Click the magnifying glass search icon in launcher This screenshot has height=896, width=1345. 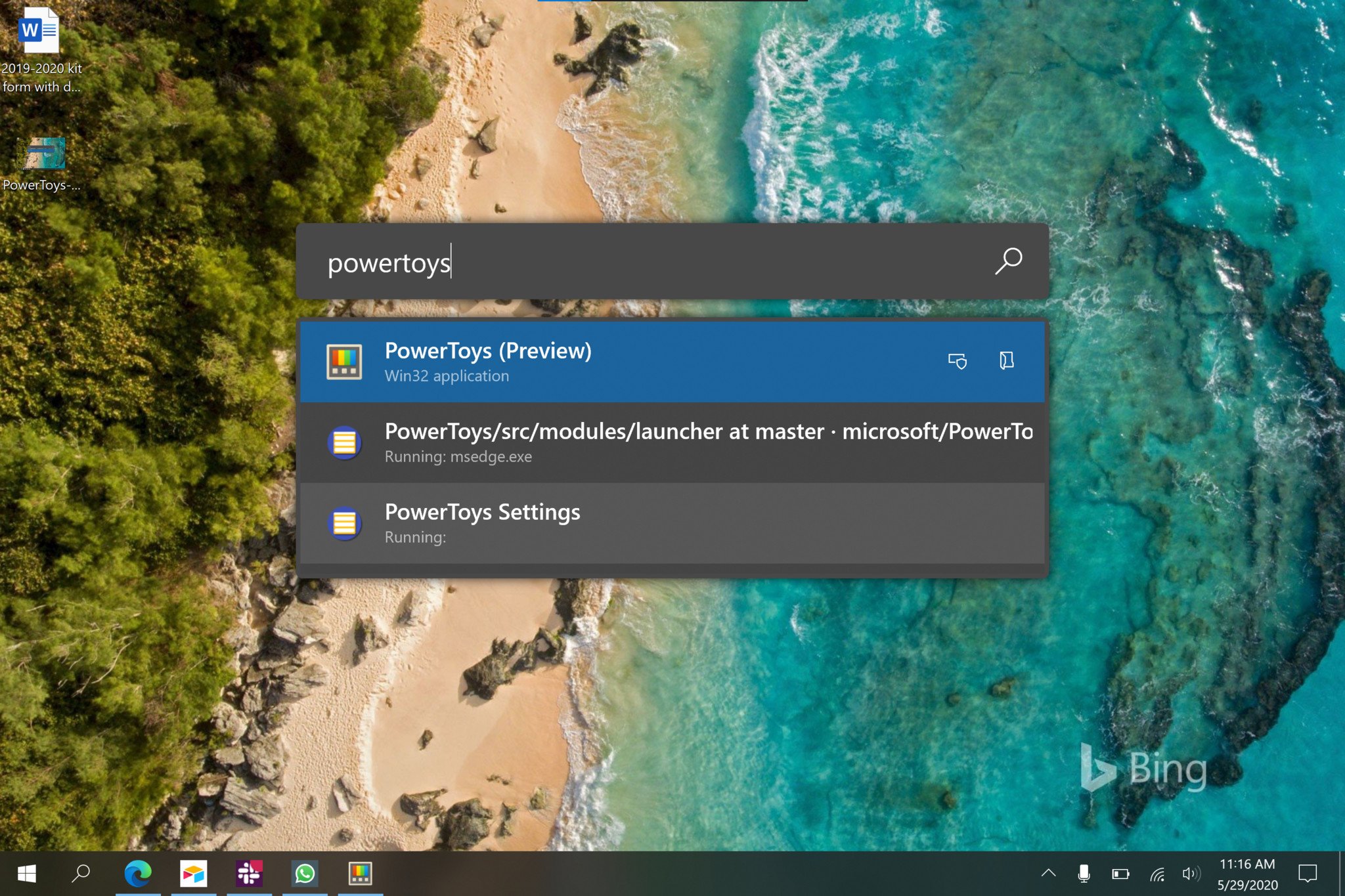pyautogui.click(x=1008, y=261)
